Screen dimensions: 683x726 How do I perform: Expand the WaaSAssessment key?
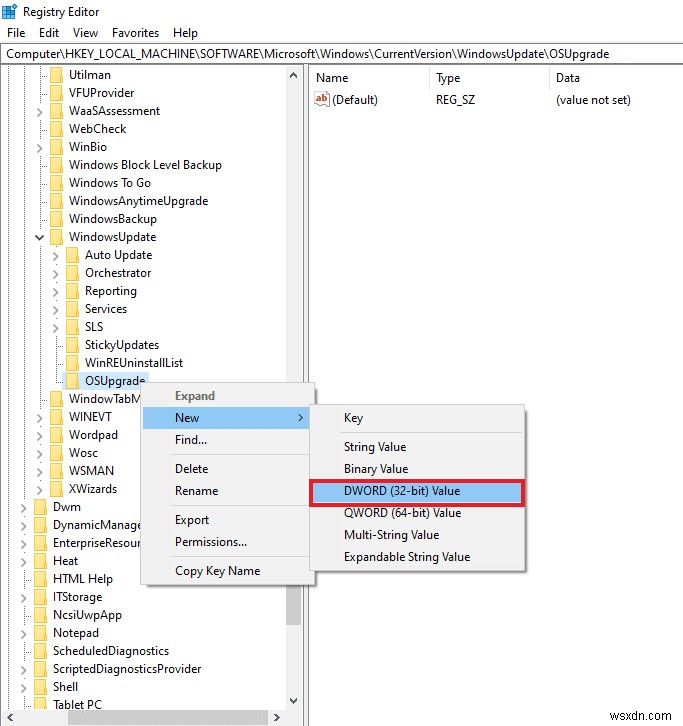pos(39,112)
